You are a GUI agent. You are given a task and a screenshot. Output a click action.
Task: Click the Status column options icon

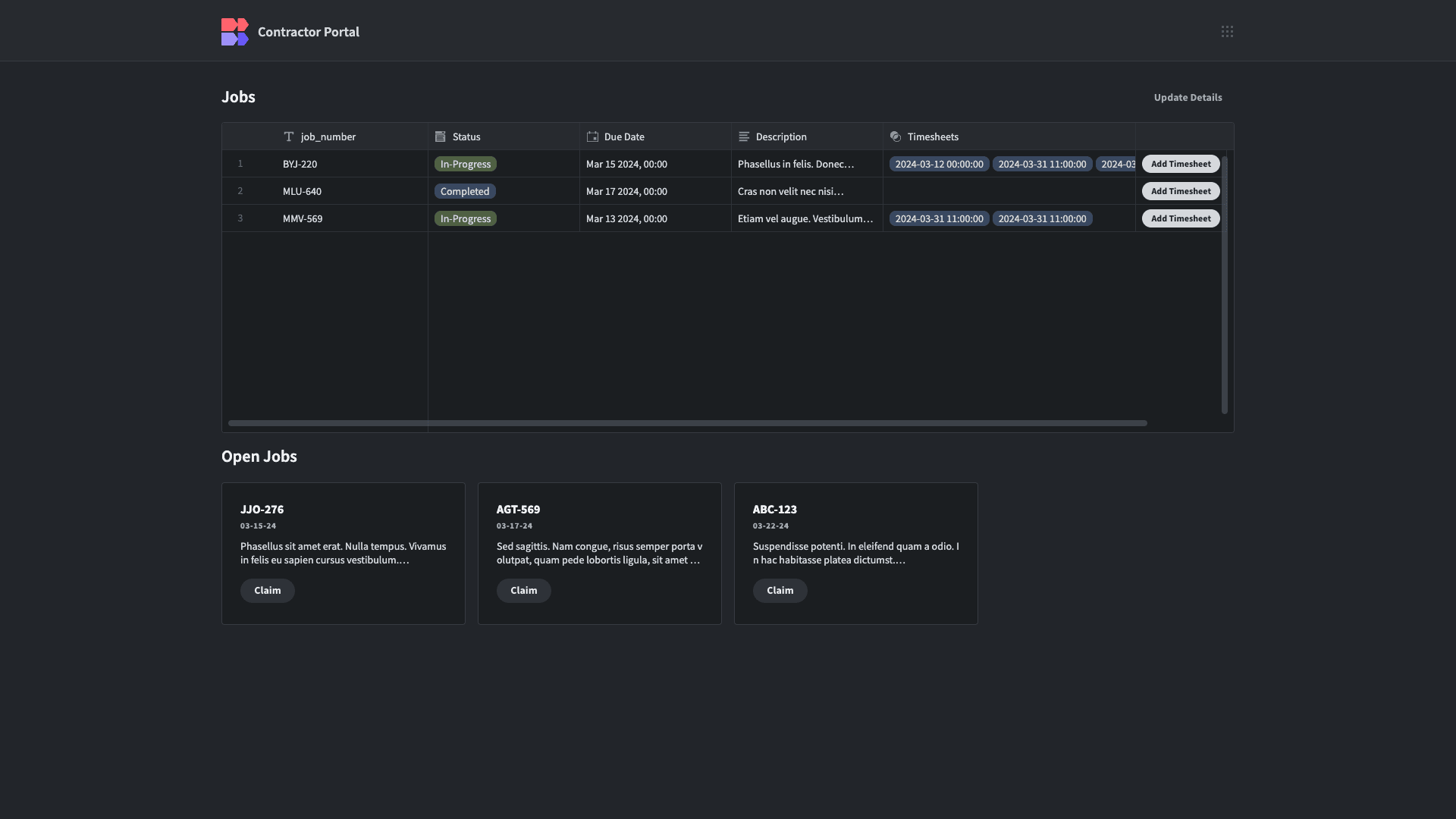(x=441, y=136)
